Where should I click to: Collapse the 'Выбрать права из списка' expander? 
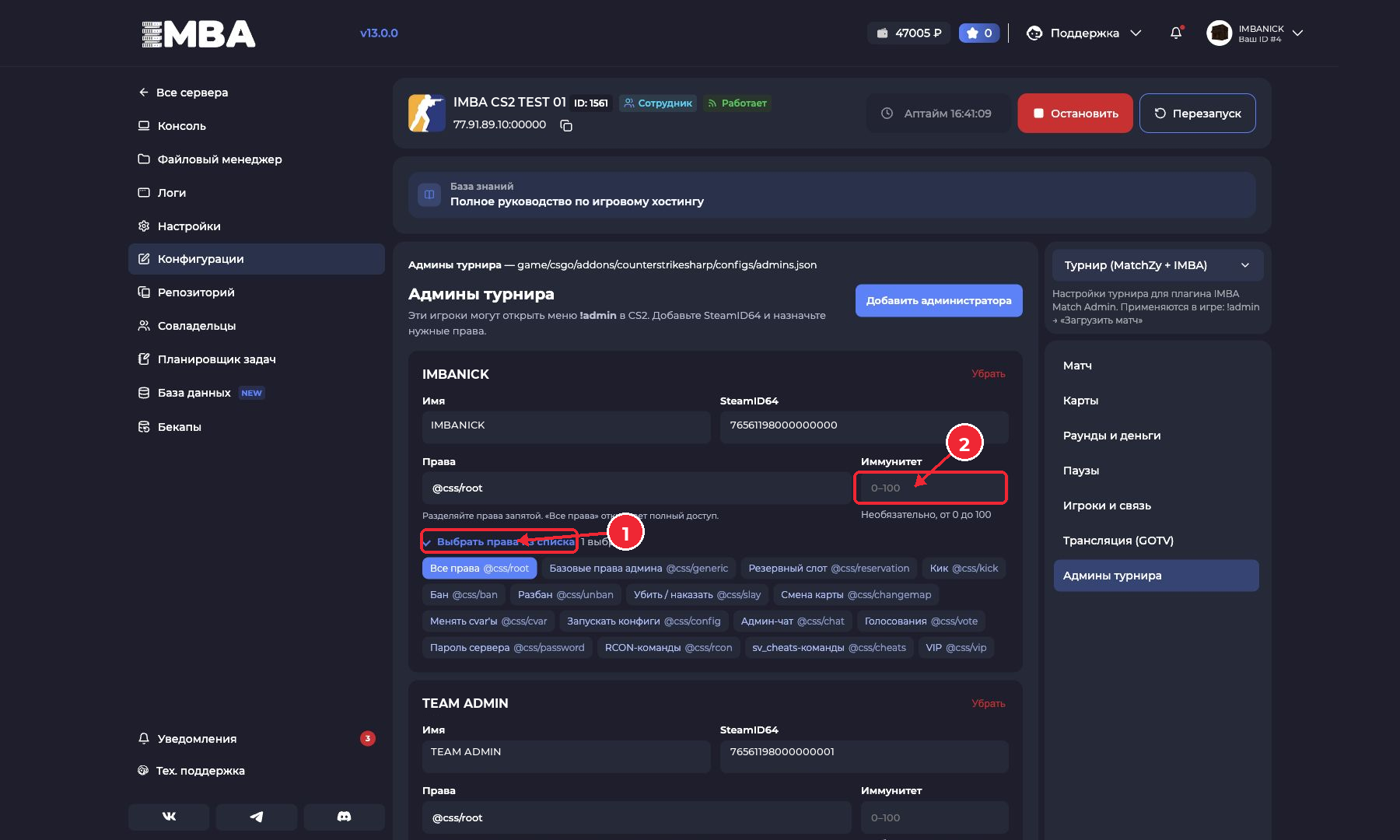click(499, 541)
